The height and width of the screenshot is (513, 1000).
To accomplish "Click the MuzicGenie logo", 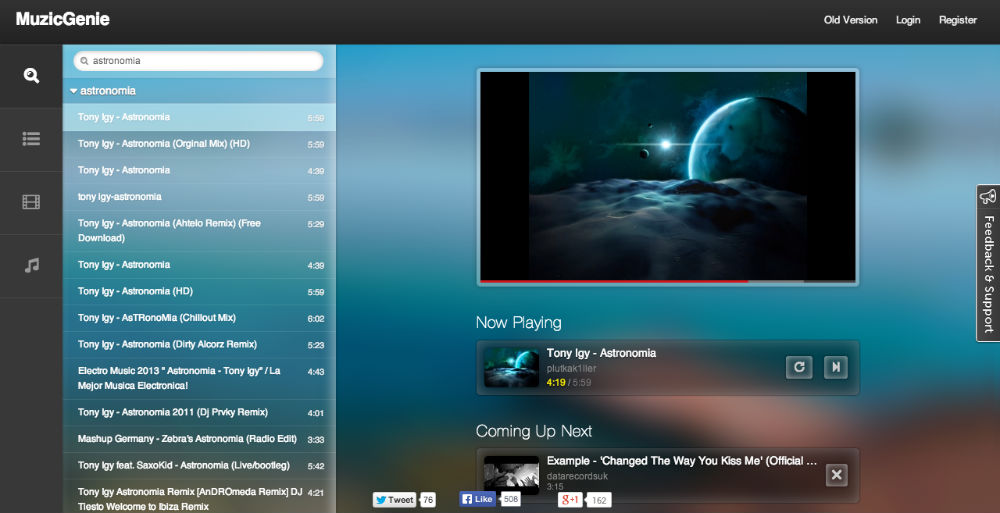I will (62, 19).
